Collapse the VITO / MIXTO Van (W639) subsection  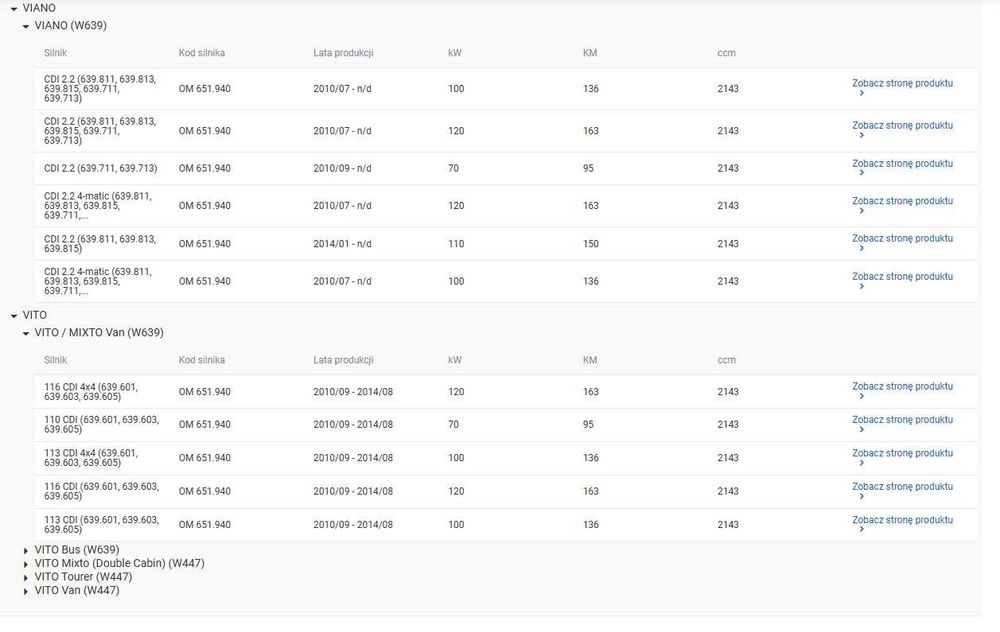pos(26,334)
